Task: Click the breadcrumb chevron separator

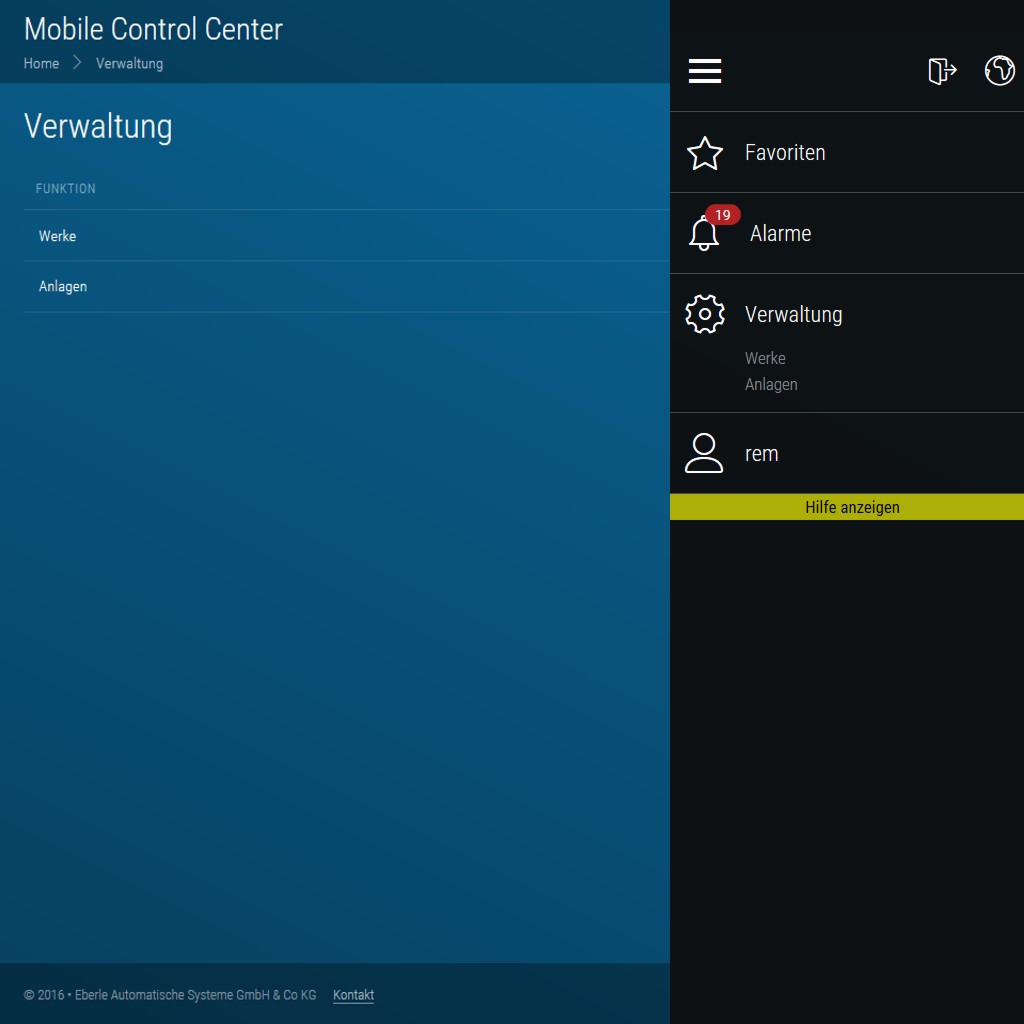Action: click(77, 63)
